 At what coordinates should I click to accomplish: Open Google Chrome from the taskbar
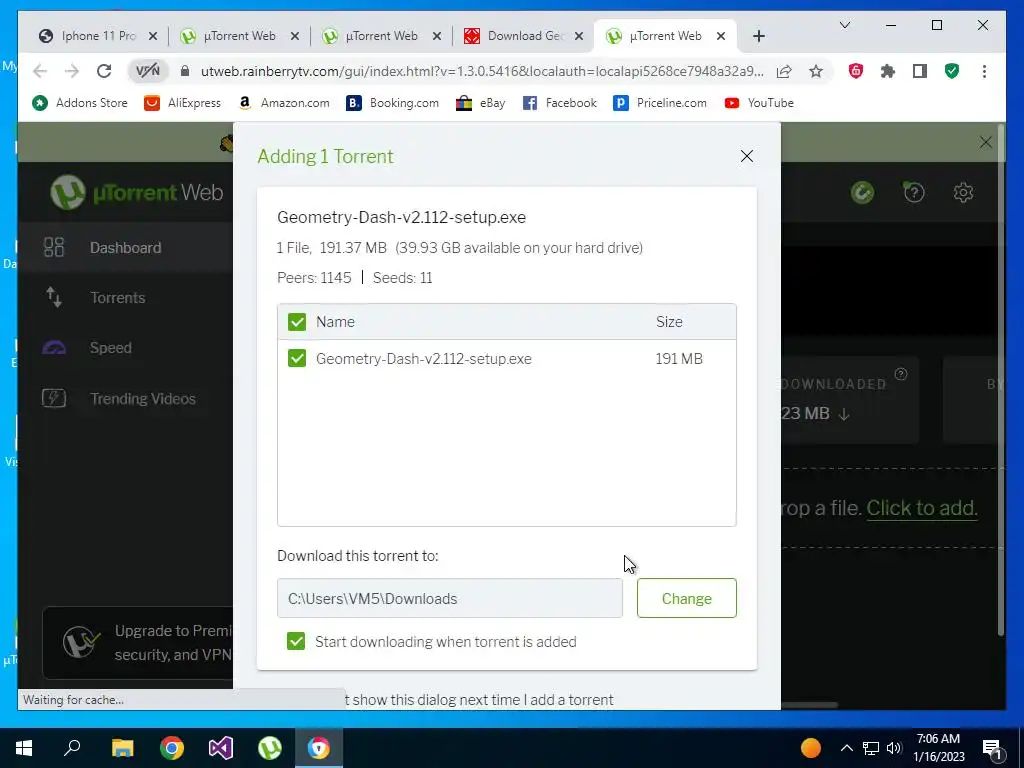click(x=172, y=748)
